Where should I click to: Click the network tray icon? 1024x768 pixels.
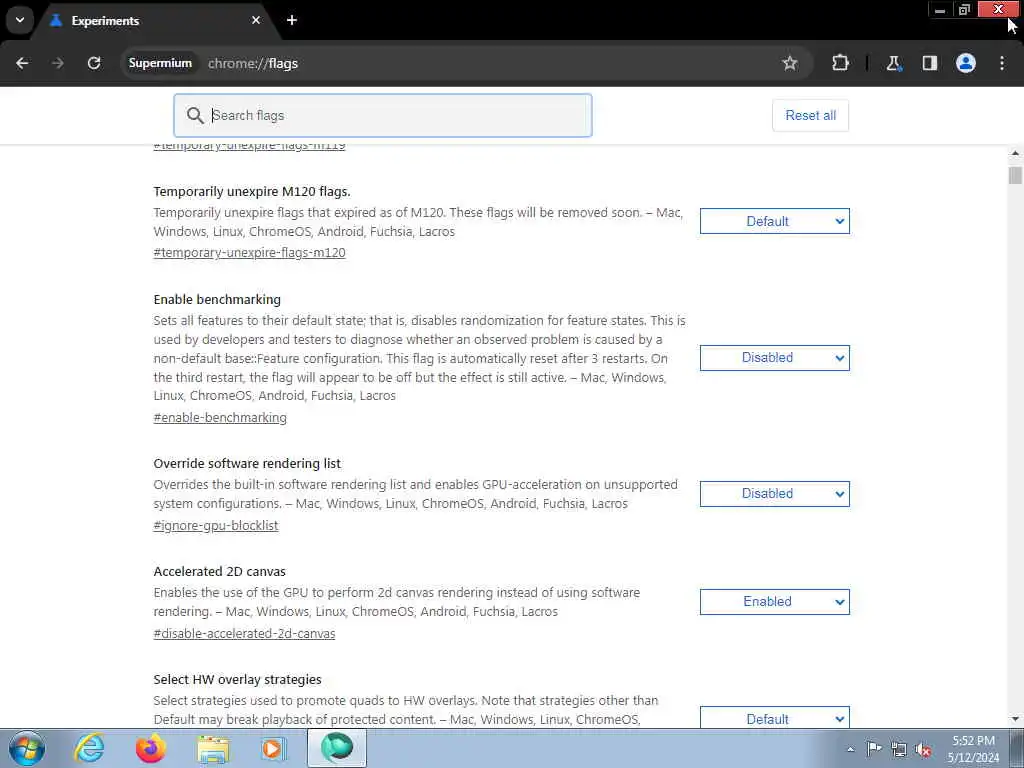[899, 750]
